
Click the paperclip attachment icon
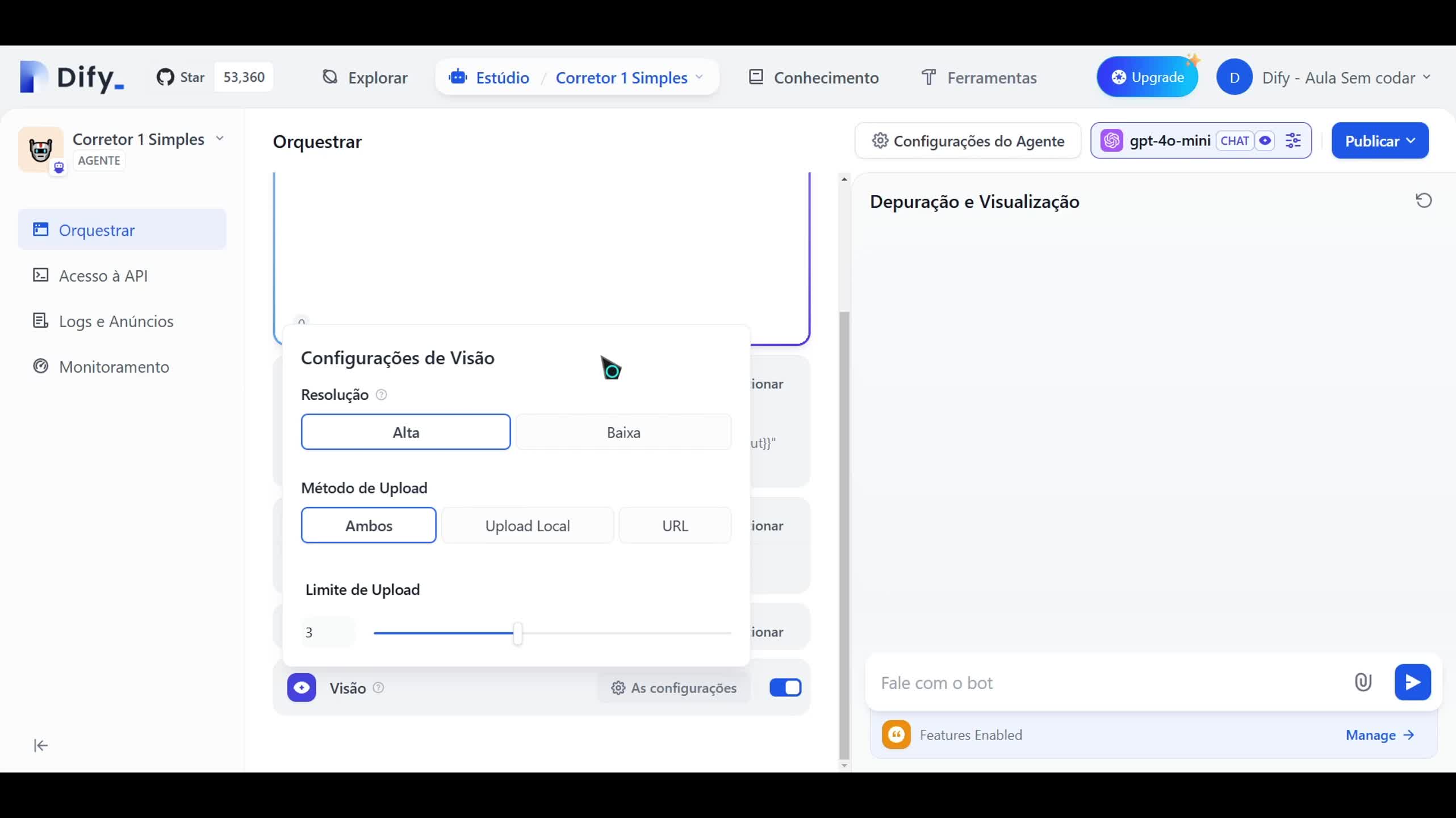click(1363, 682)
